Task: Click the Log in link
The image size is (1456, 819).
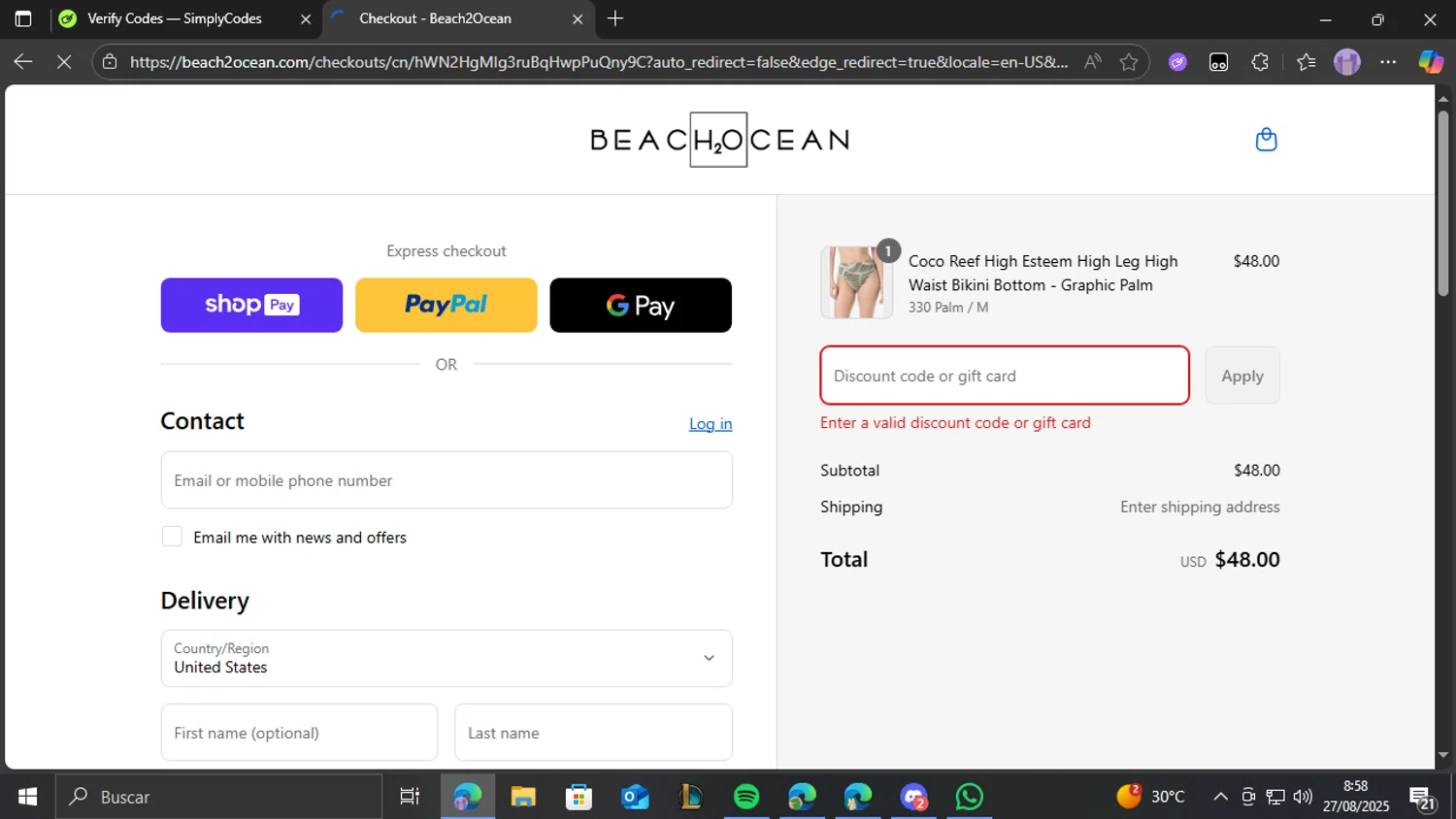Action: pos(711,424)
